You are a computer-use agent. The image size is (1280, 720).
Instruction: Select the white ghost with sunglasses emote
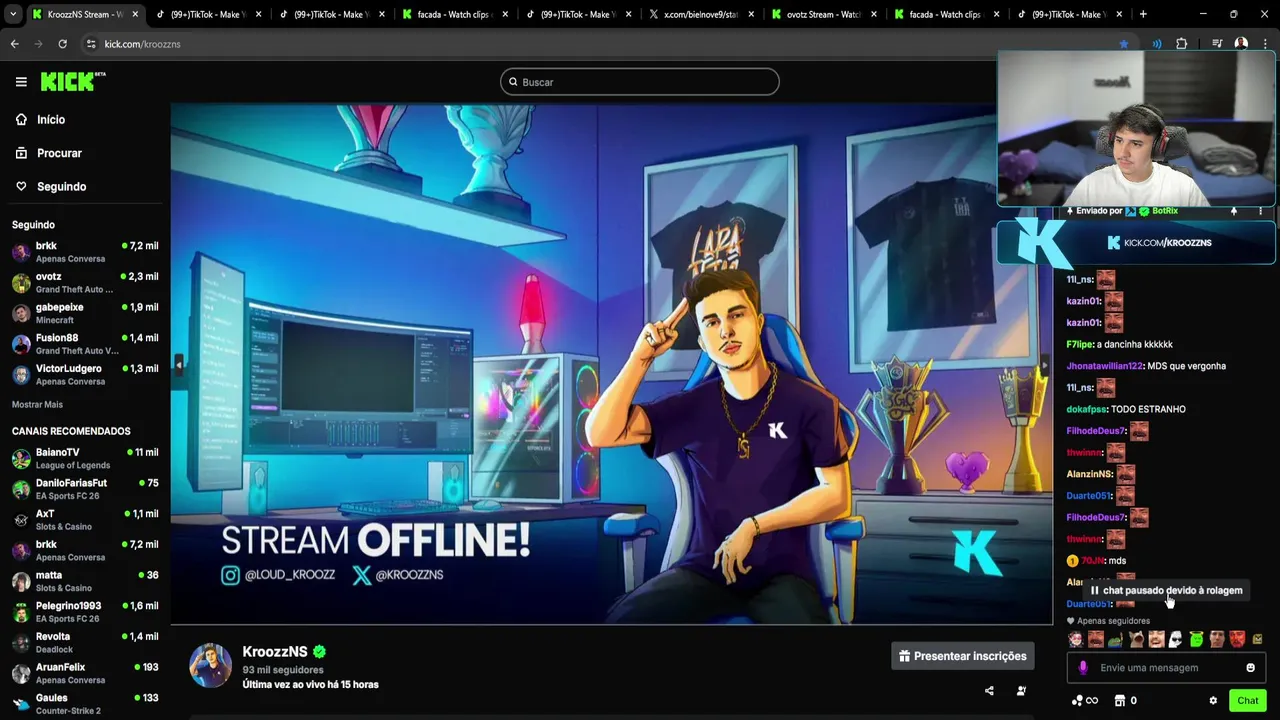[x=1176, y=639]
